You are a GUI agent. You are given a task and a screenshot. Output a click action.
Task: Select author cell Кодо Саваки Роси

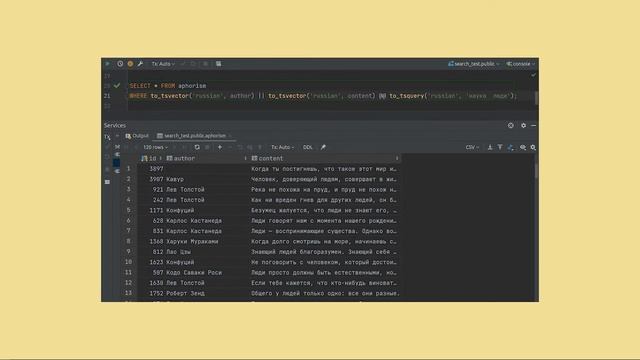(207, 273)
